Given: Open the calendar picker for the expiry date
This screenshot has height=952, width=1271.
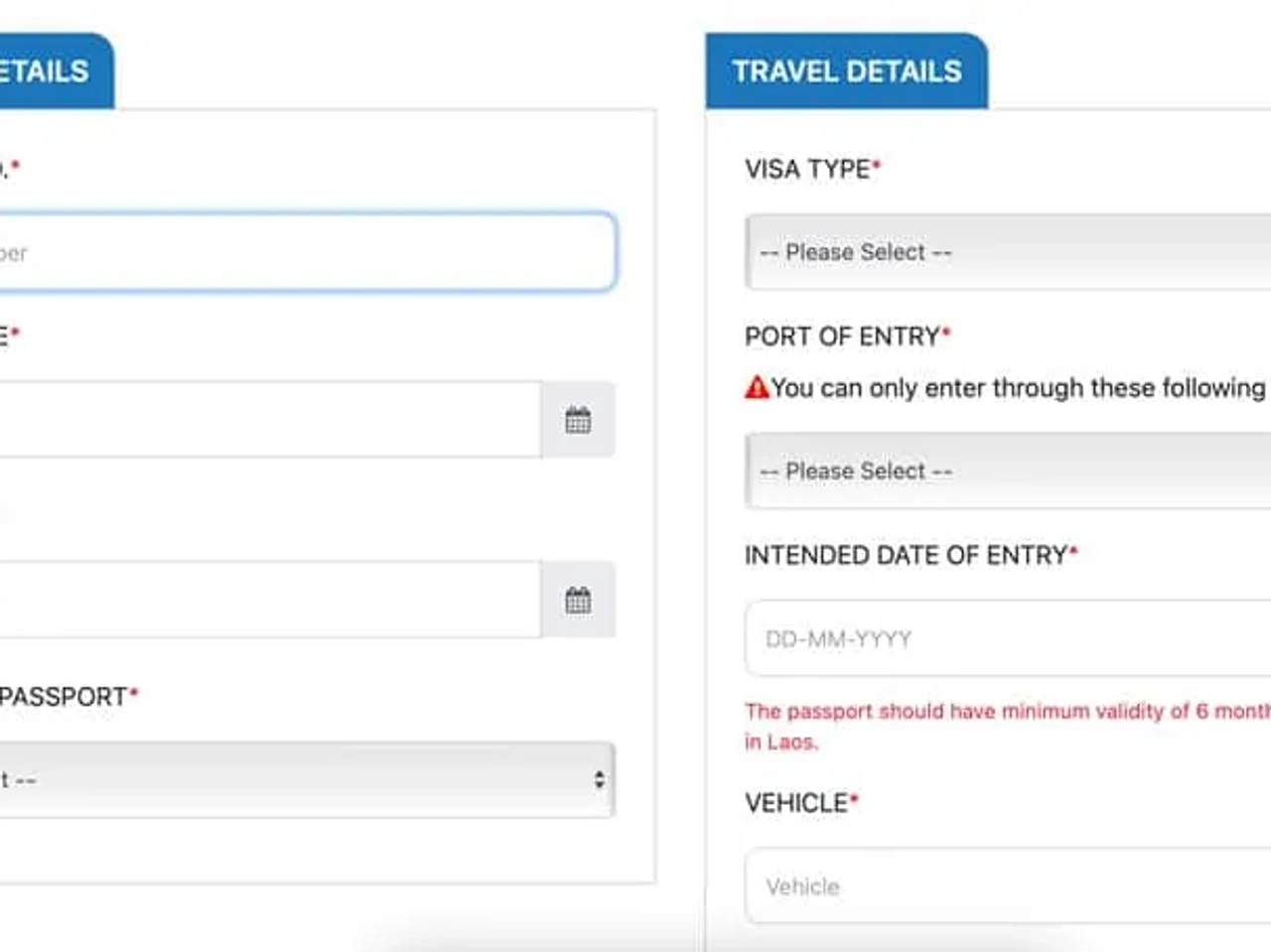Looking at the screenshot, I should coord(578,600).
